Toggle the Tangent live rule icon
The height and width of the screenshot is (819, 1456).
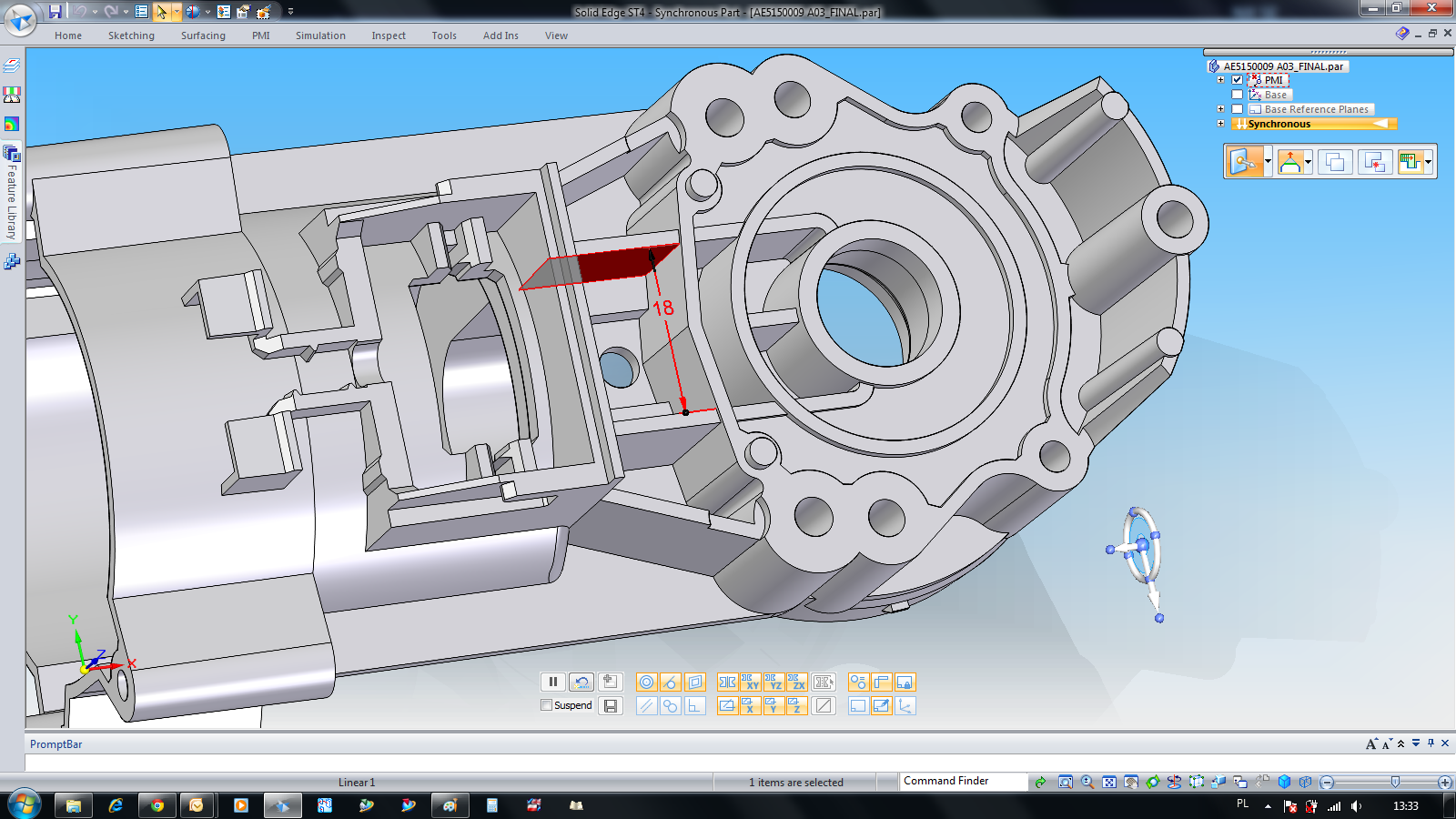click(x=671, y=682)
